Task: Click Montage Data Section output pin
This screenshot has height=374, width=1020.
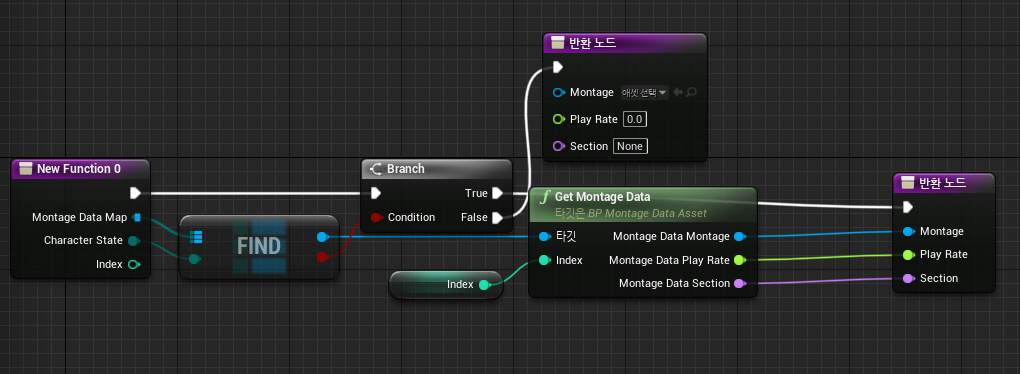Action: [x=739, y=284]
